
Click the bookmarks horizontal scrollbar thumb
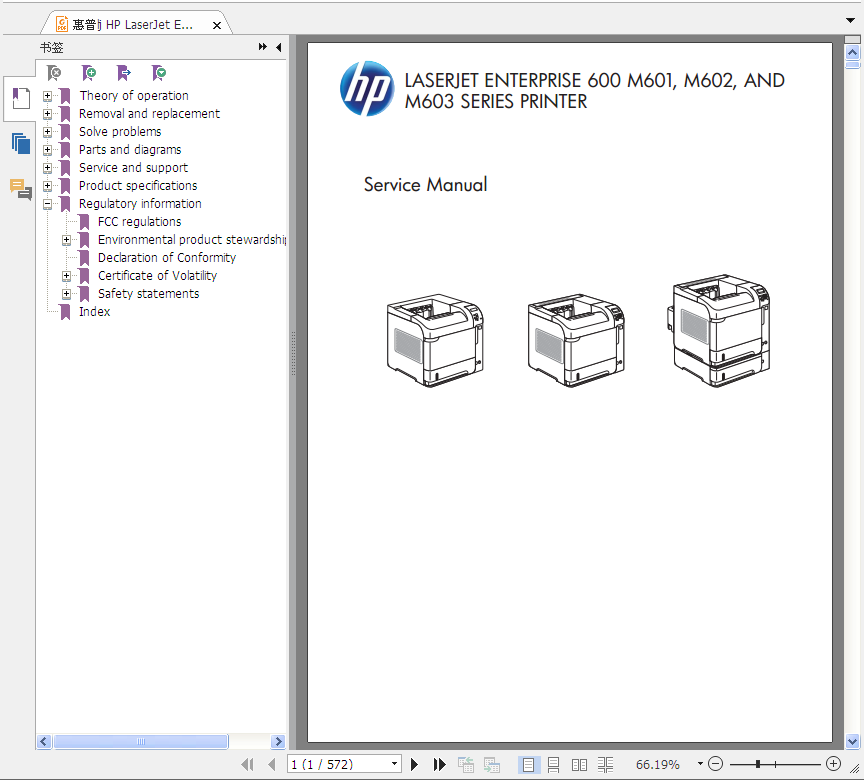click(141, 741)
